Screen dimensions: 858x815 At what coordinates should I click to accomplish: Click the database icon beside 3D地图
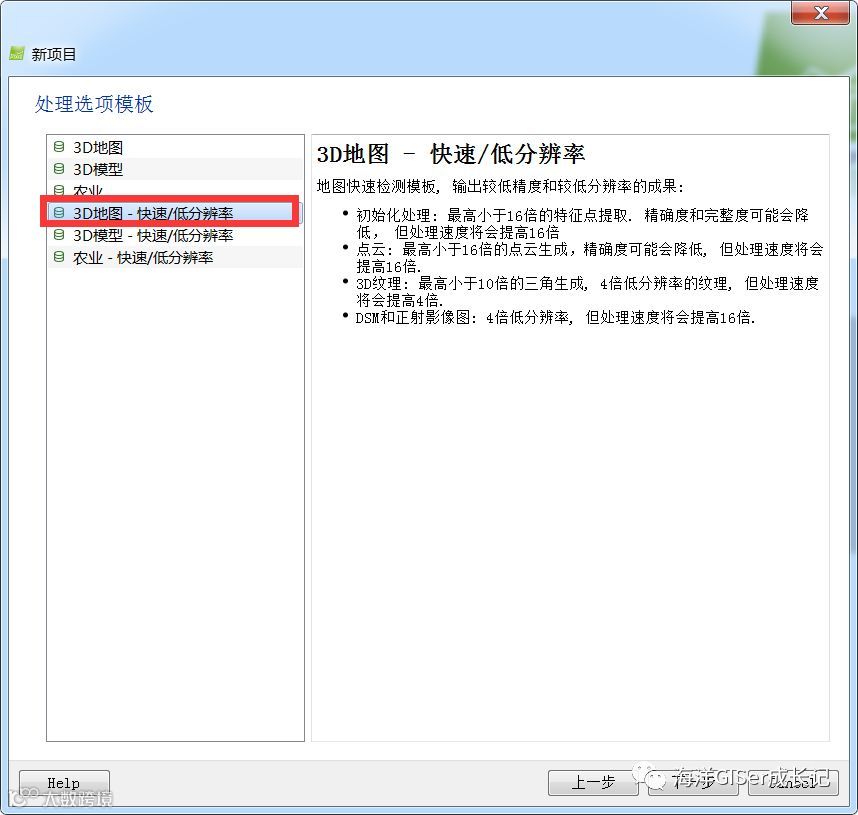click(59, 147)
